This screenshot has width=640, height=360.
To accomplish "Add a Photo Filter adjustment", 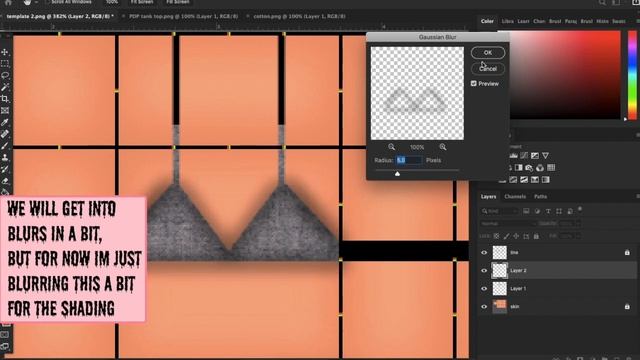I will (x=529, y=168).
